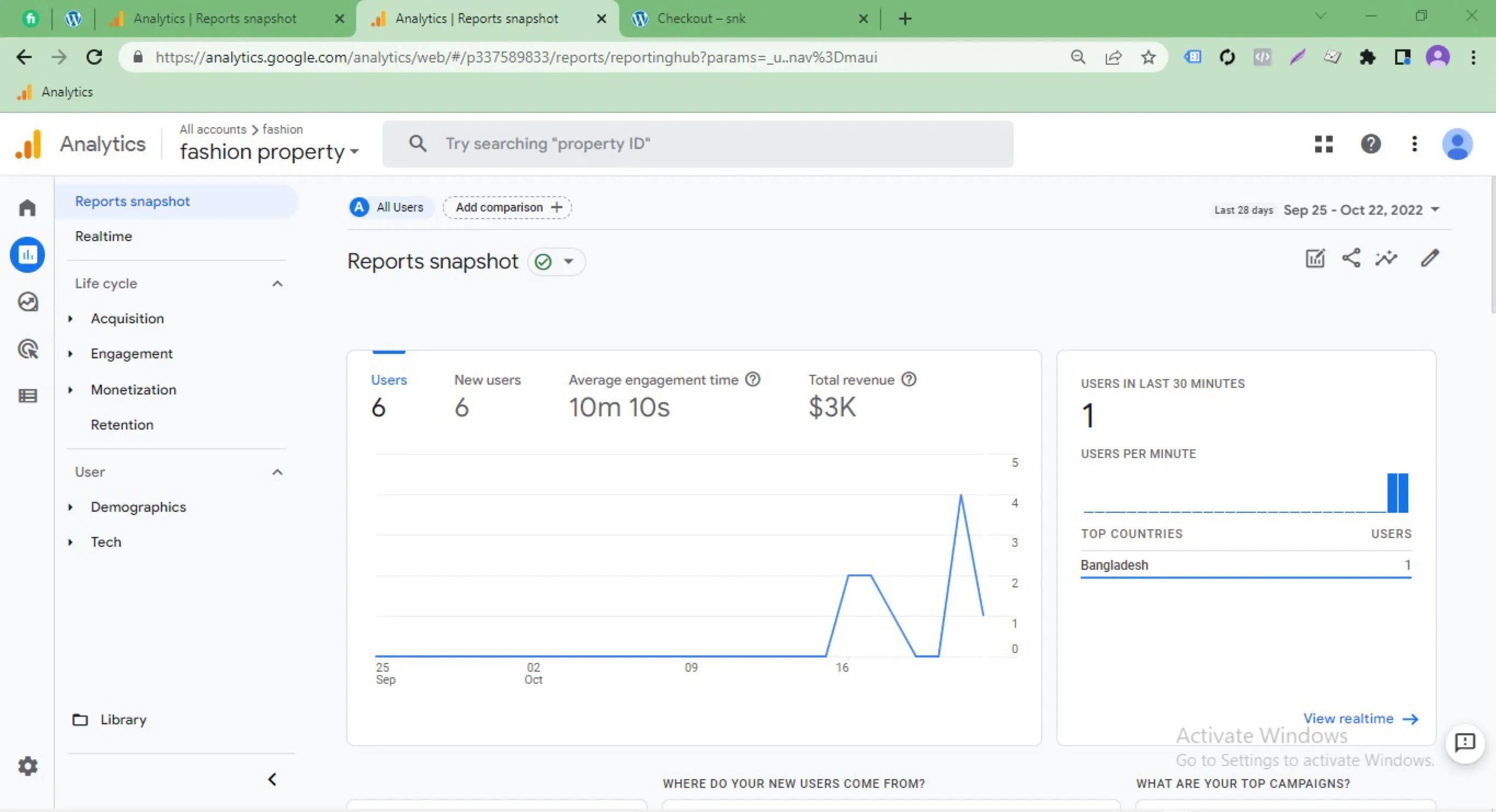This screenshot has width=1496, height=812.
Task: Open the Admin gear icon
Action: [27, 766]
